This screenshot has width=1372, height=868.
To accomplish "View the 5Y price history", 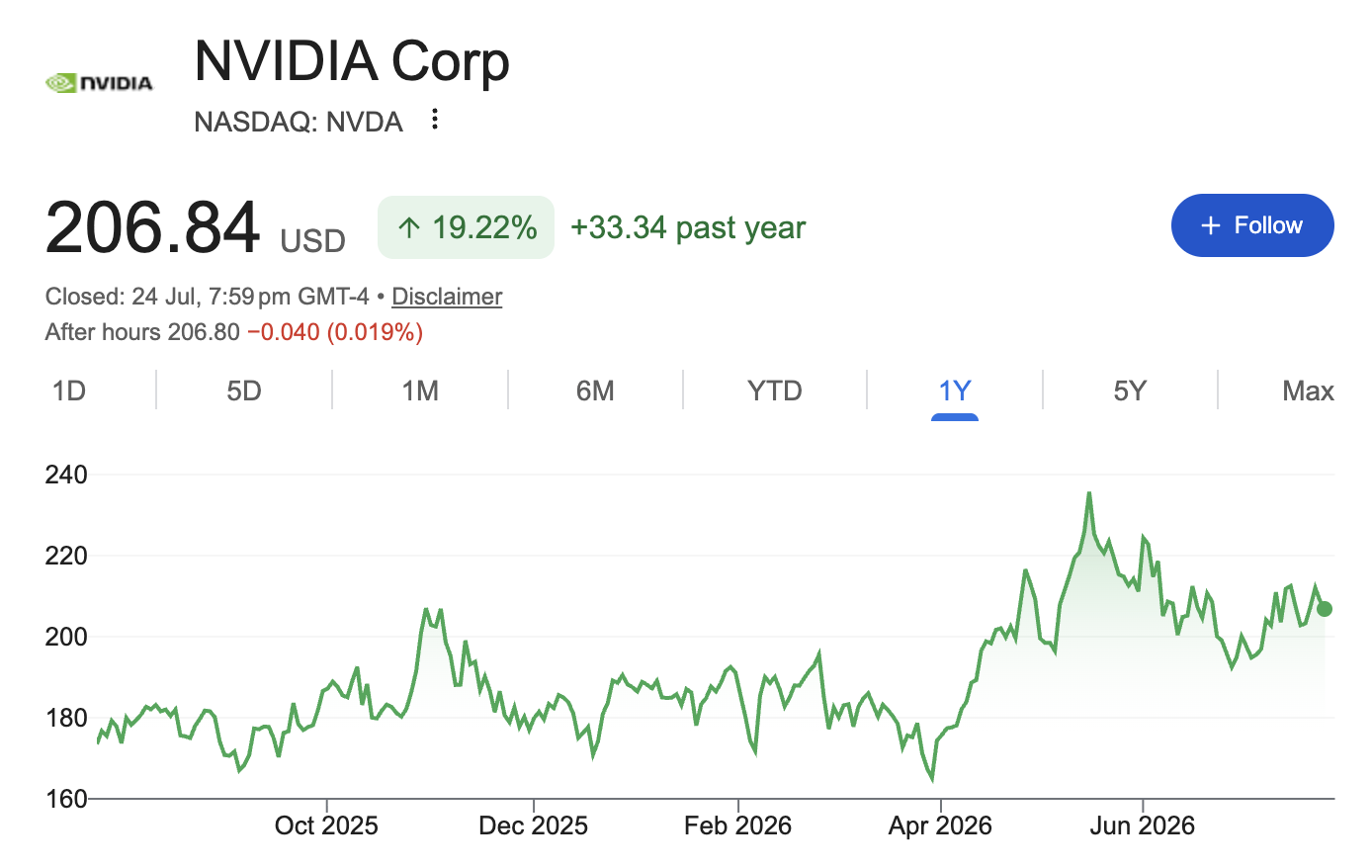I will [1130, 391].
